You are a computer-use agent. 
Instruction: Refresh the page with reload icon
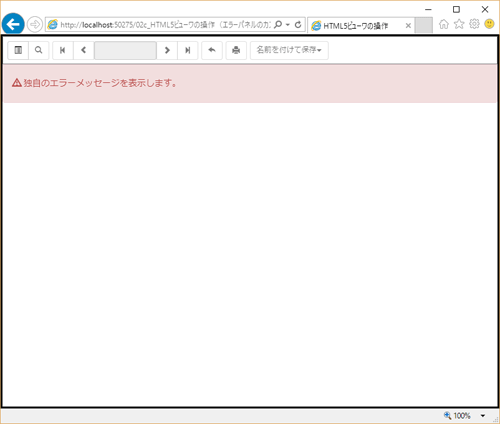coord(298,25)
